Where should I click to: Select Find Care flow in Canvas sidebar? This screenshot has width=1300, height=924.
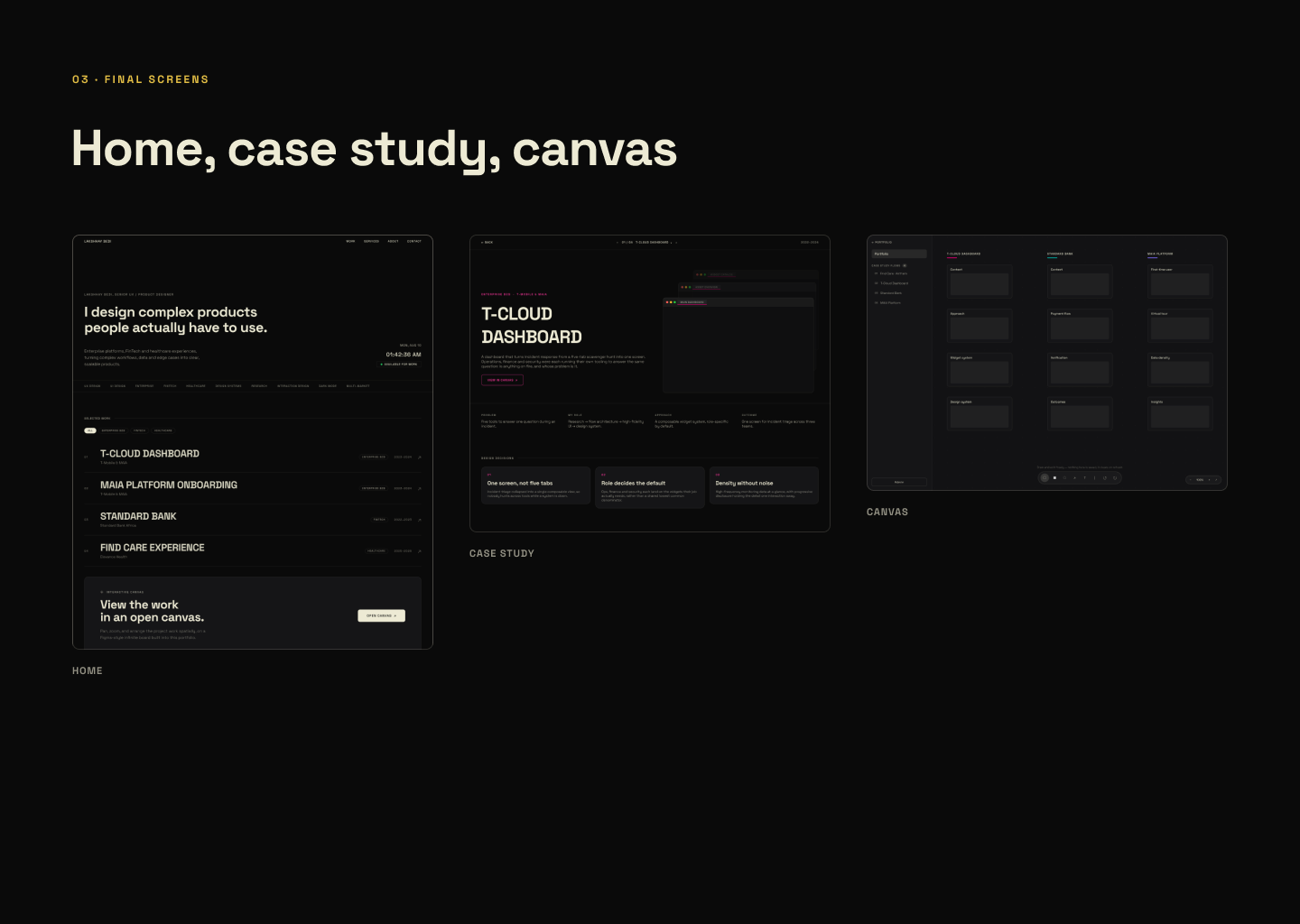[x=890, y=273]
